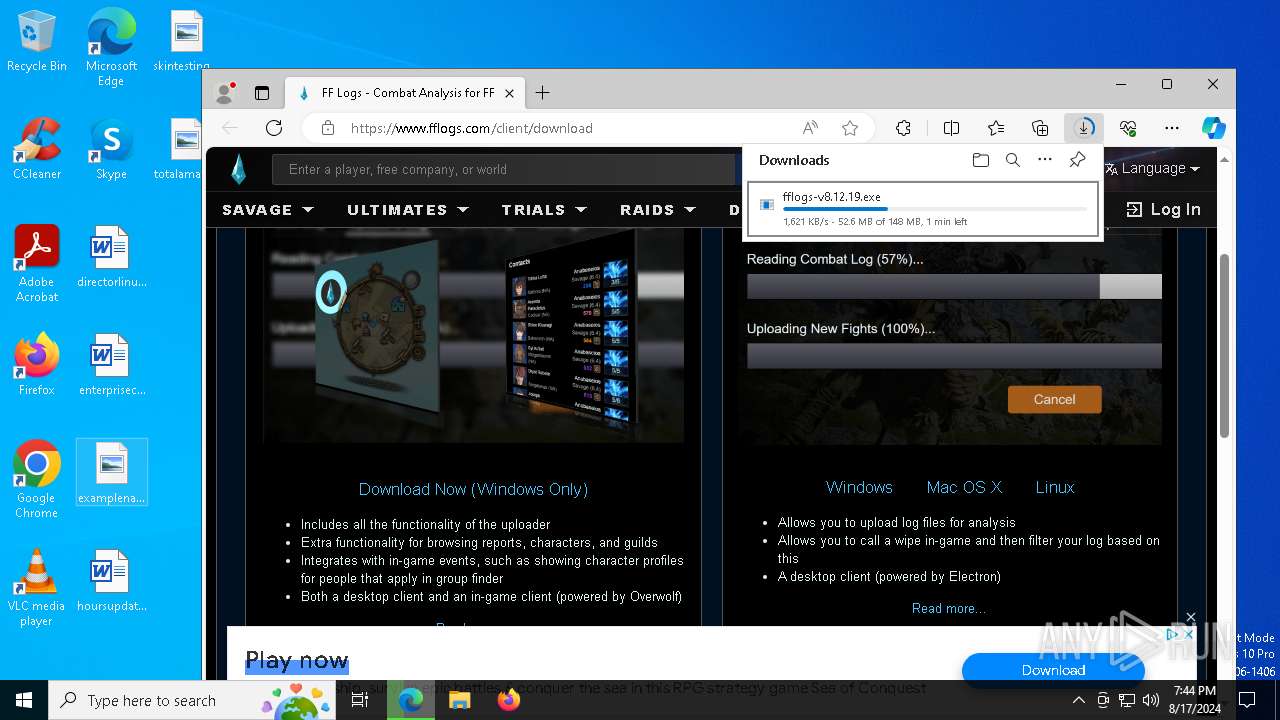Open Task View on taskbar

[360, 700]
